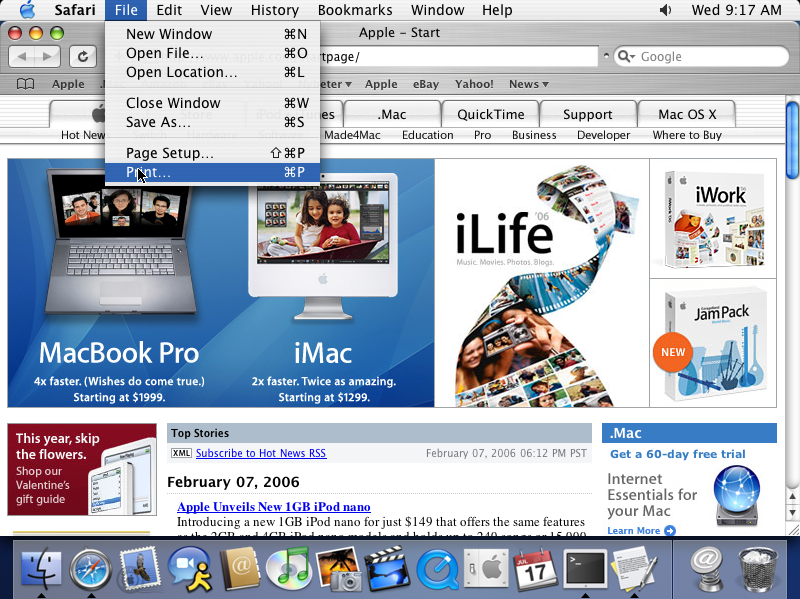Open the History menu
800x599 pixels.
[274, 10]
